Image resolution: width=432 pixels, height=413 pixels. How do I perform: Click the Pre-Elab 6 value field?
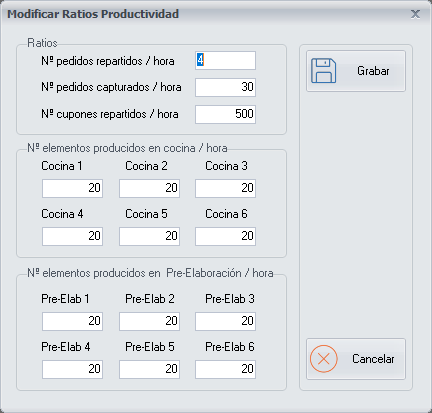pos(225,369)
